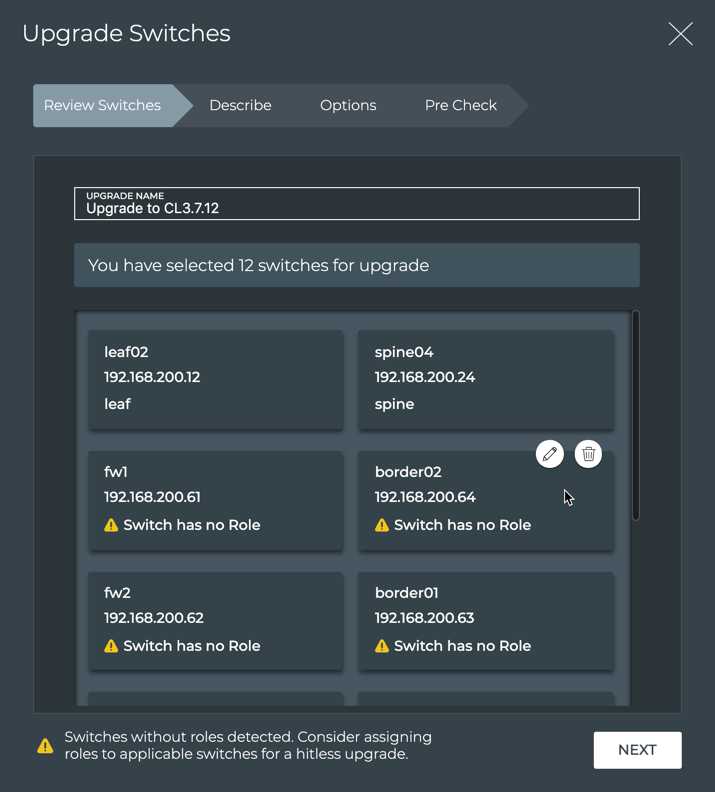Close the Upgrade Switches dialog
The image size is (715, 792).
pos(680,34)
